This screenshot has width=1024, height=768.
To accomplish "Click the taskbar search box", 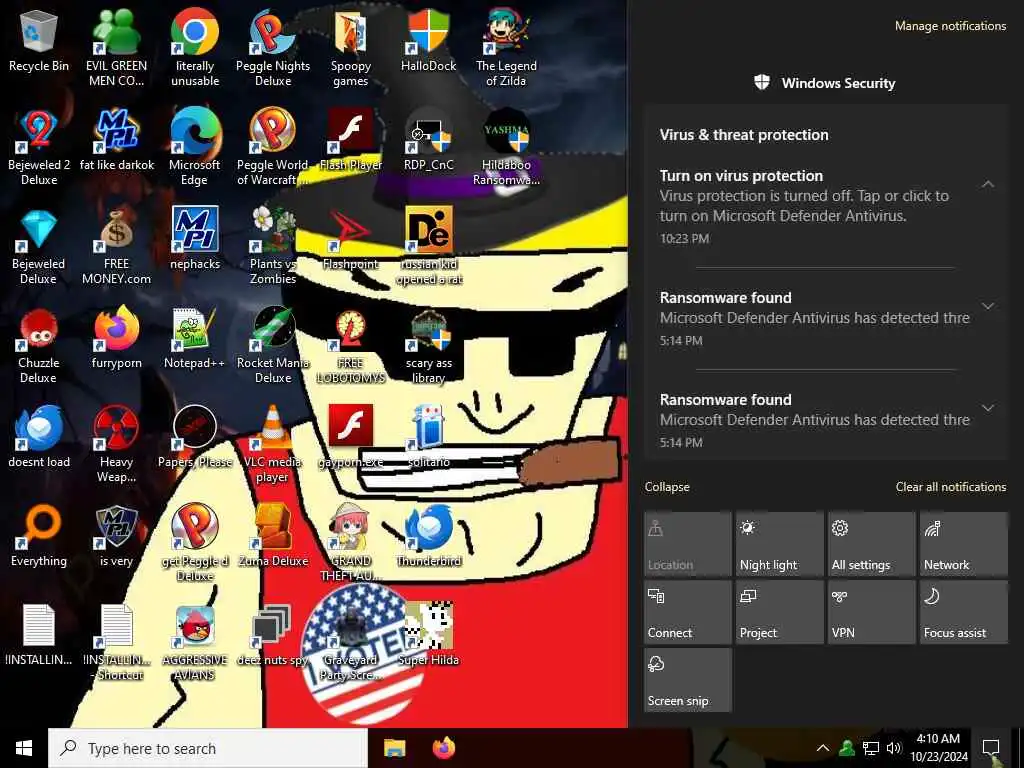I will (208, 748).
